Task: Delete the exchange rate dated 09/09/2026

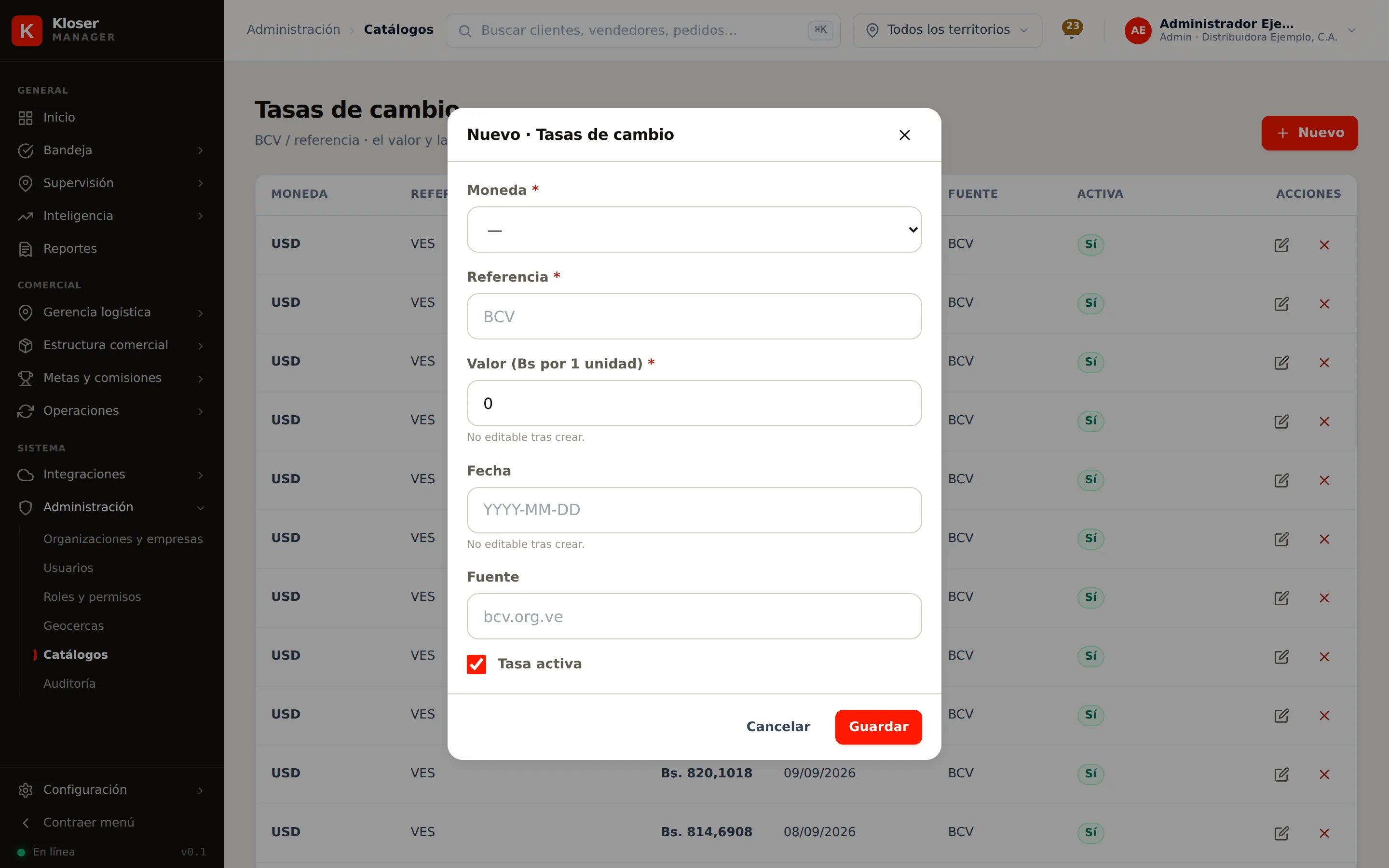Action: (x=1324, y=774)
